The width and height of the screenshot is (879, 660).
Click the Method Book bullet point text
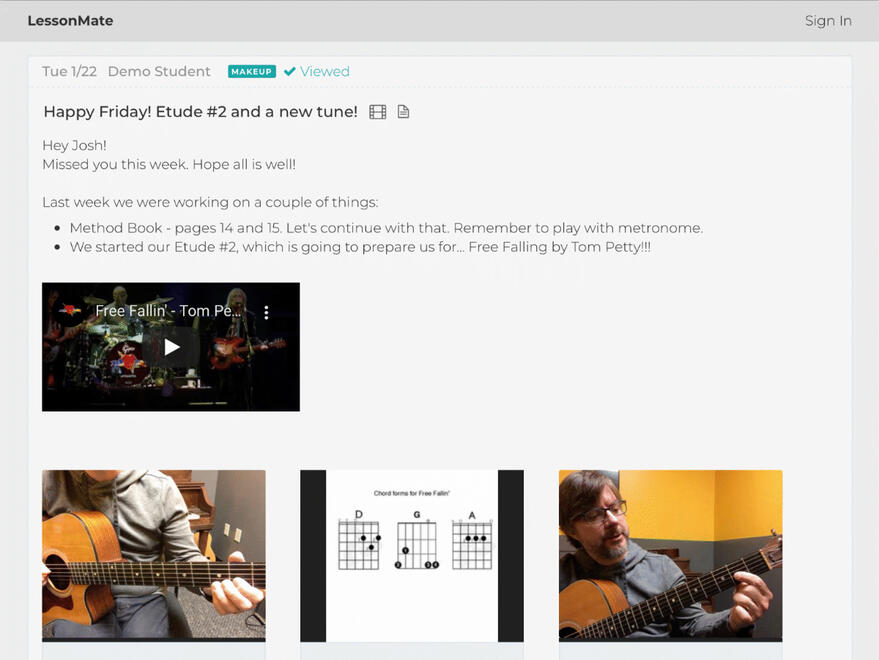(386, 228)
